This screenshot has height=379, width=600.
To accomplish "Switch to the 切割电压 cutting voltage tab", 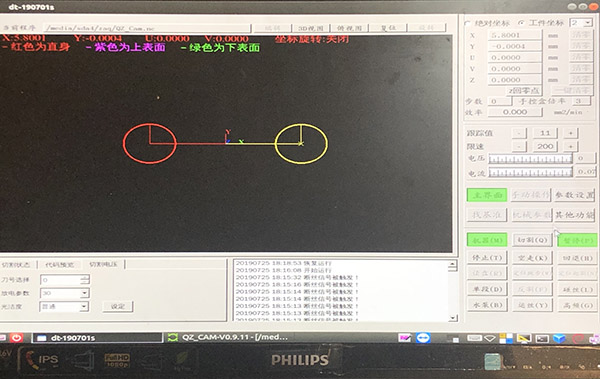I will (x=103, y=265).
